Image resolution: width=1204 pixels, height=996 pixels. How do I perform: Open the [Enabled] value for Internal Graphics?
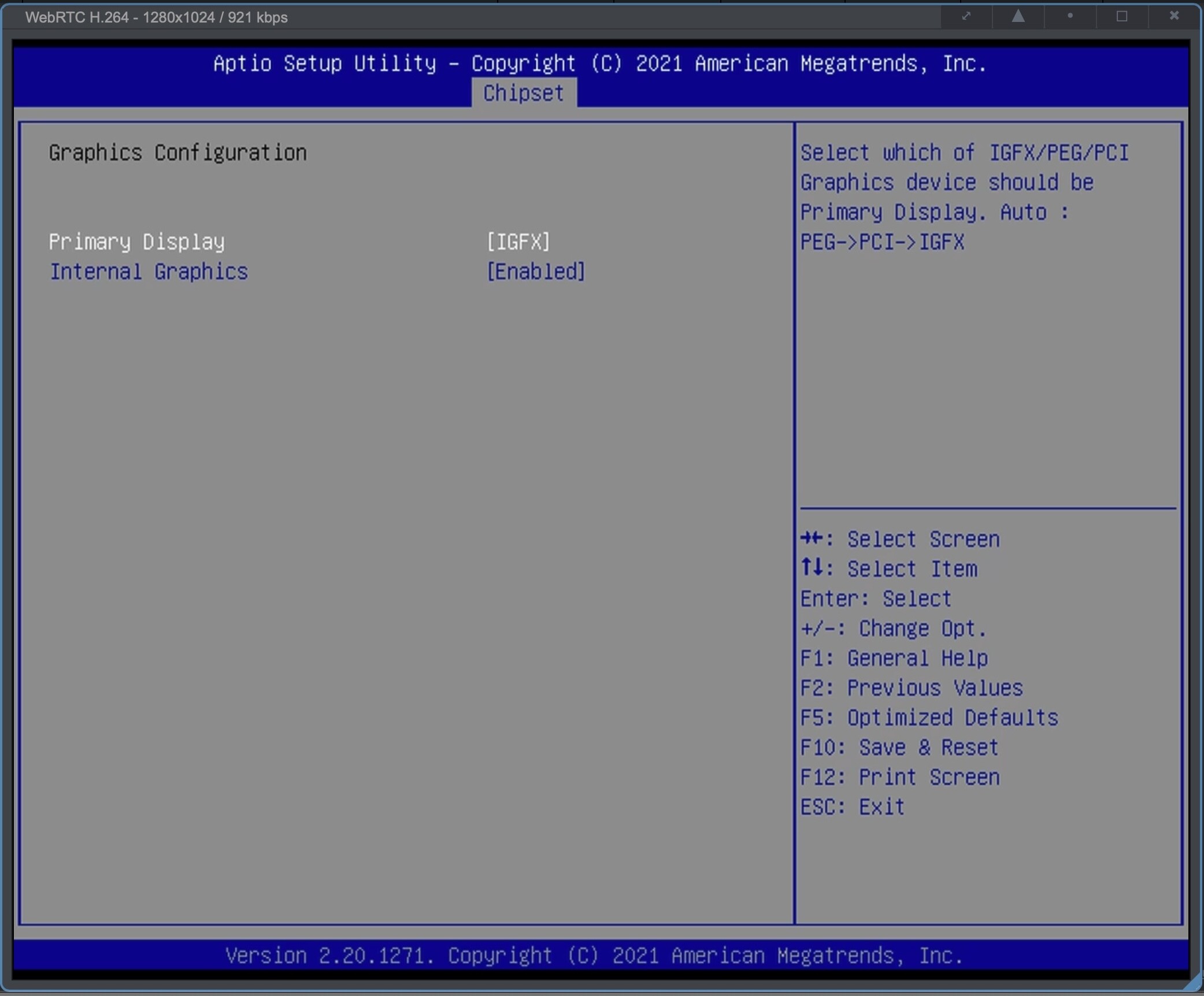(x=536, y=272)
